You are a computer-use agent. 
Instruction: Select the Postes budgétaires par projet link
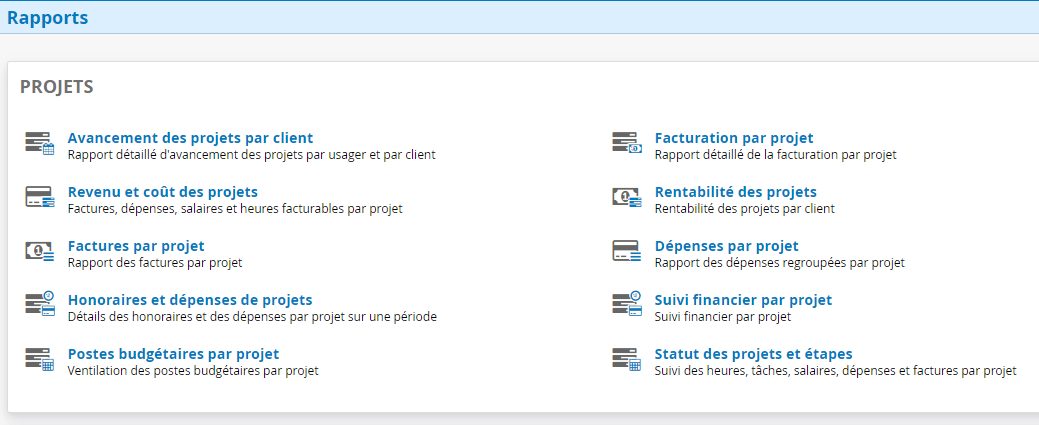coord(173,354)
